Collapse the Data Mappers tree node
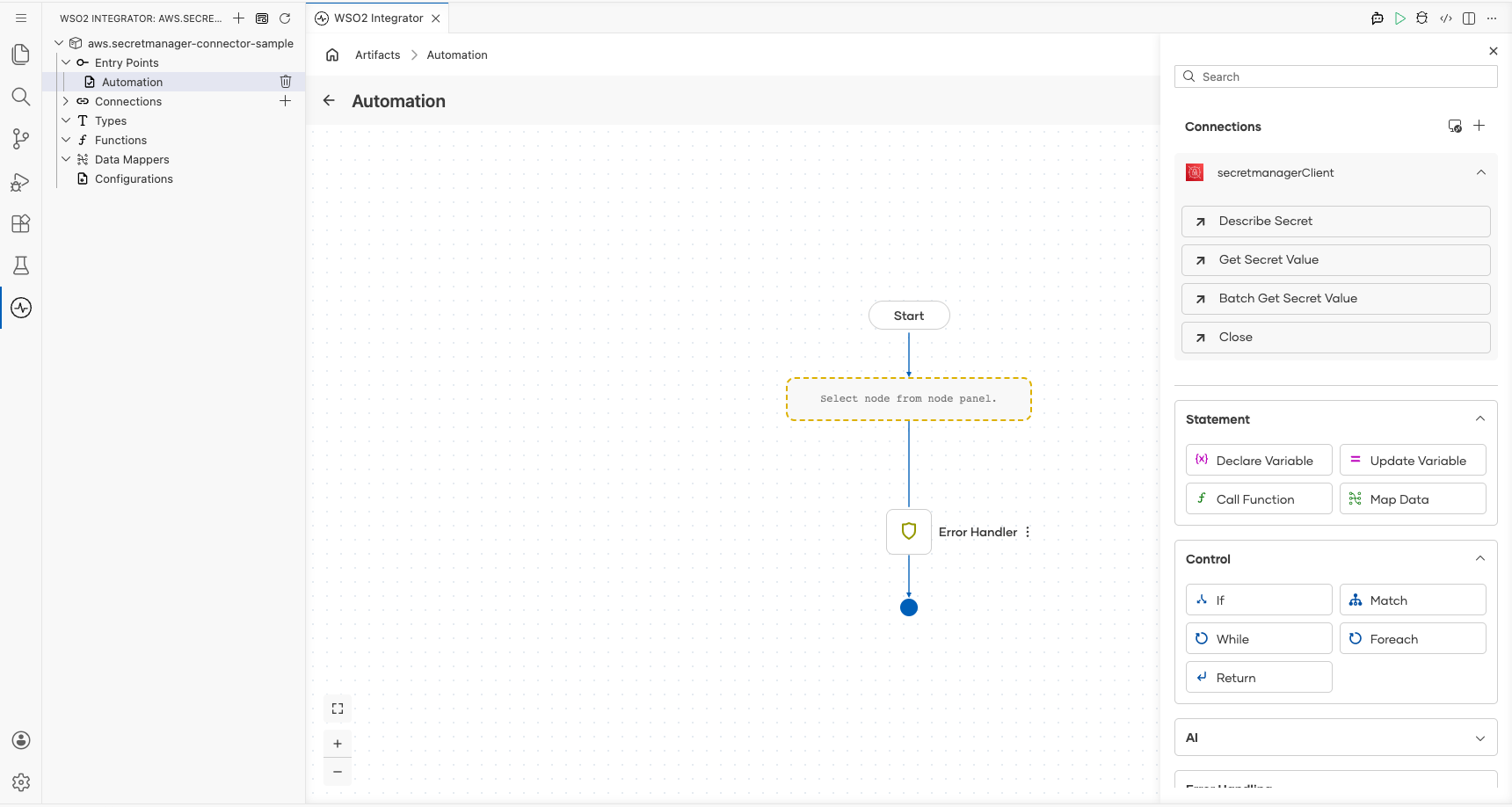Viewport: 1512px width, 807px height. pos(66,159)
